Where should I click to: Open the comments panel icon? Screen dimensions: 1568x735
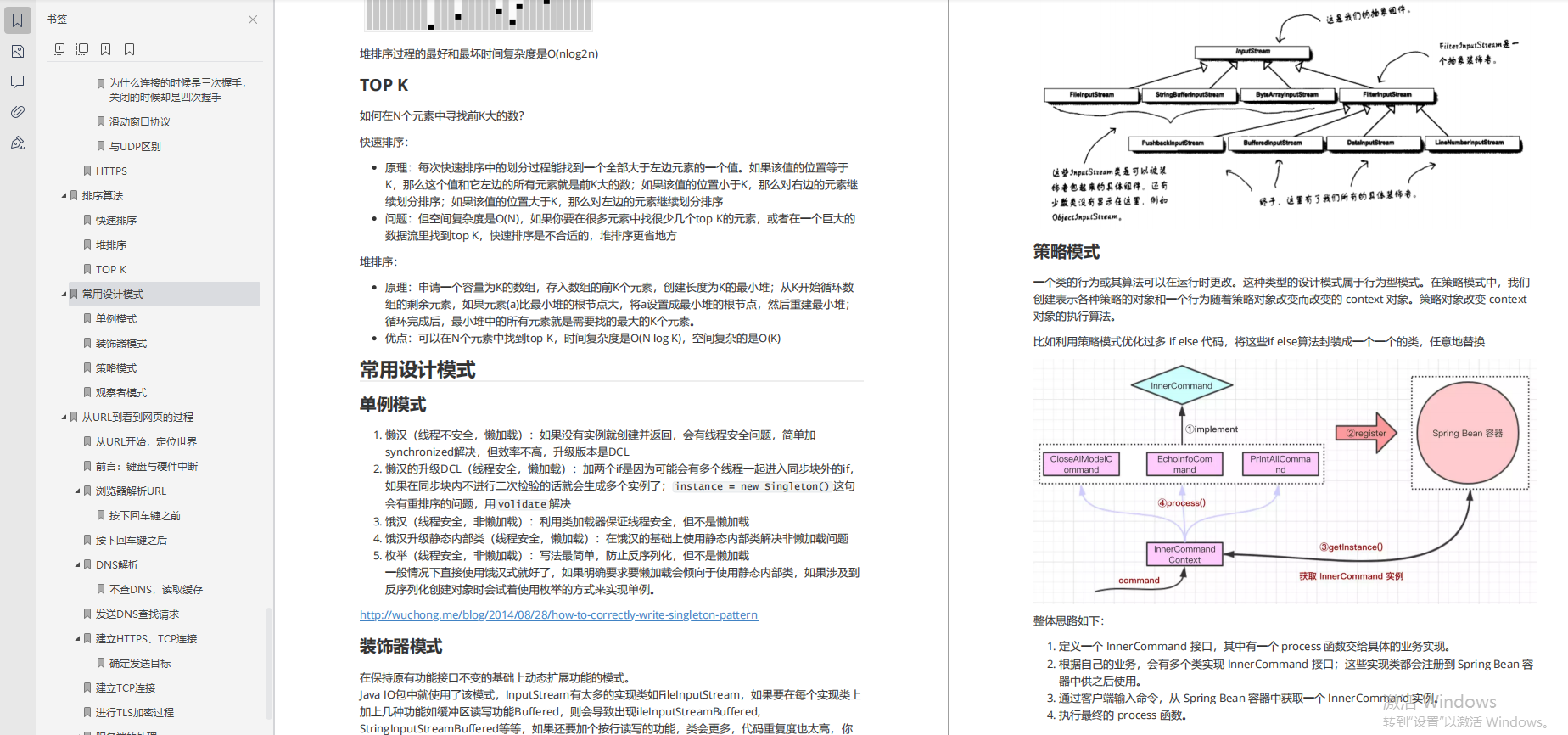coord(18,81)
